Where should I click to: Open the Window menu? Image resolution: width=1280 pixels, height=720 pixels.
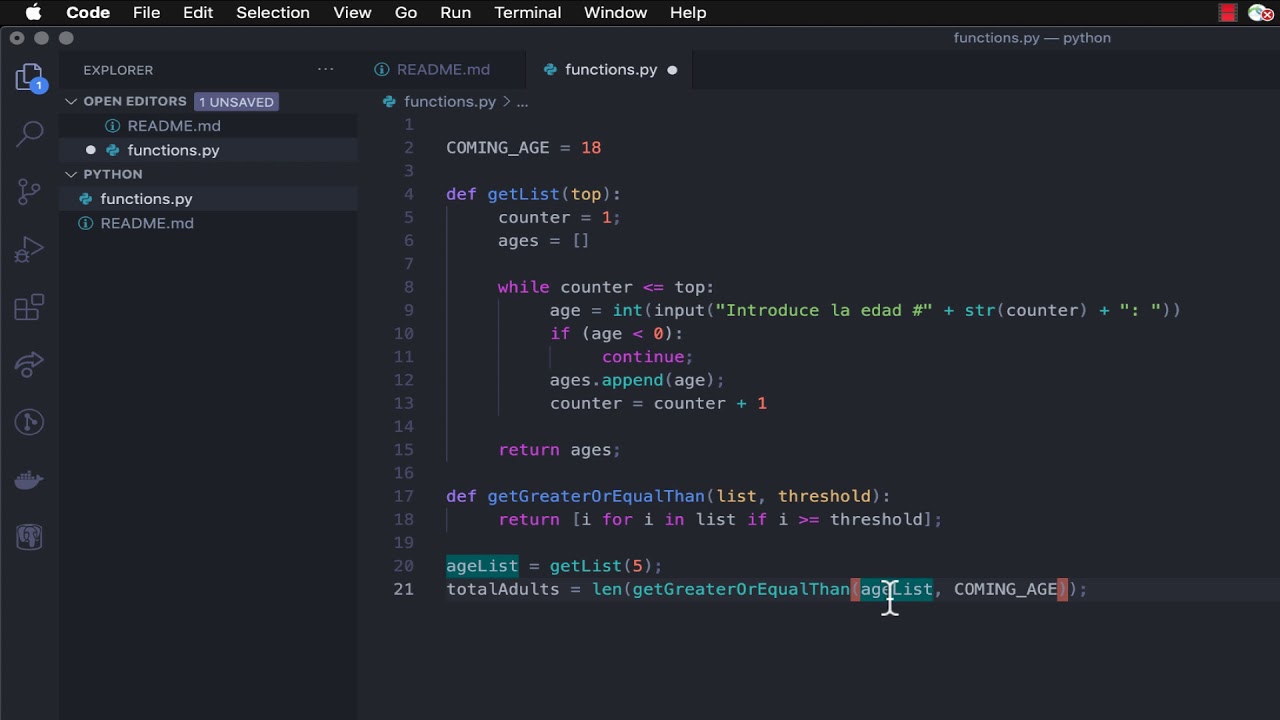[615, 12]
